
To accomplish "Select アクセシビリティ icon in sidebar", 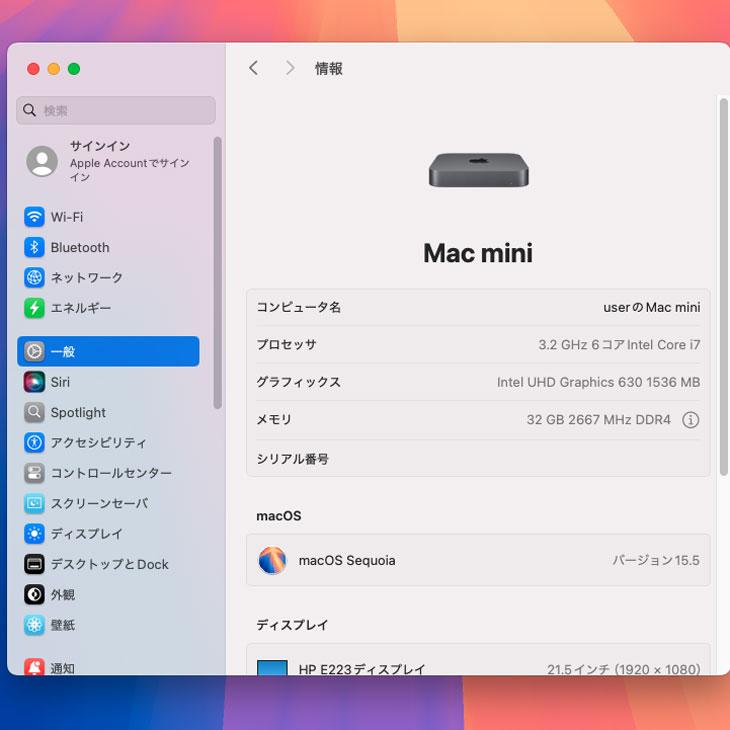I will (x=35, y=443).
